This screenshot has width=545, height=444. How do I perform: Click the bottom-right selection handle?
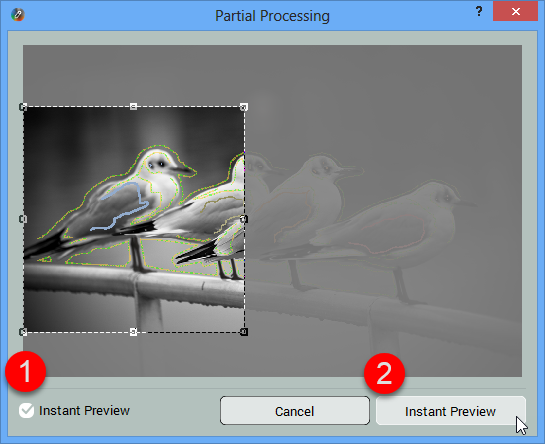click(x=244, y=332)
